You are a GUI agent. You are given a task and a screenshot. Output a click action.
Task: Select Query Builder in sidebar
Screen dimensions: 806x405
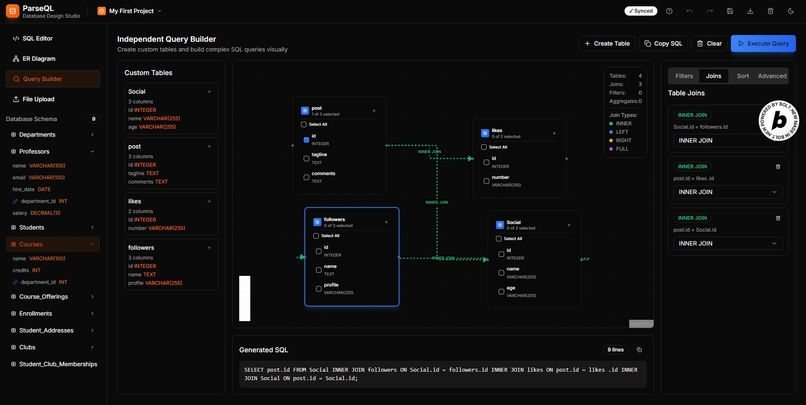tap(52, 79)
